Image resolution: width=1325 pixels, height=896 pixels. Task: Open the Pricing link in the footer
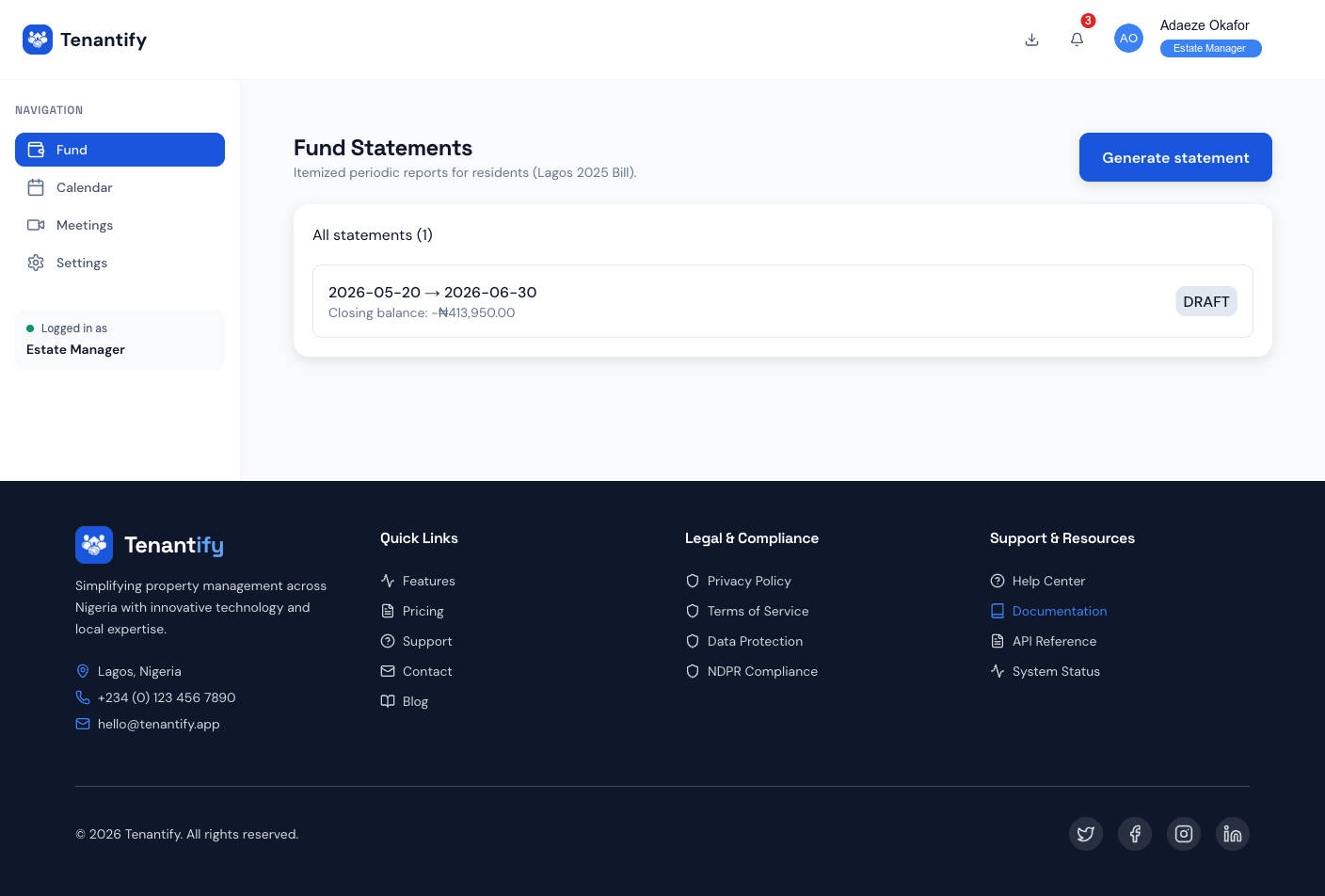423,611
